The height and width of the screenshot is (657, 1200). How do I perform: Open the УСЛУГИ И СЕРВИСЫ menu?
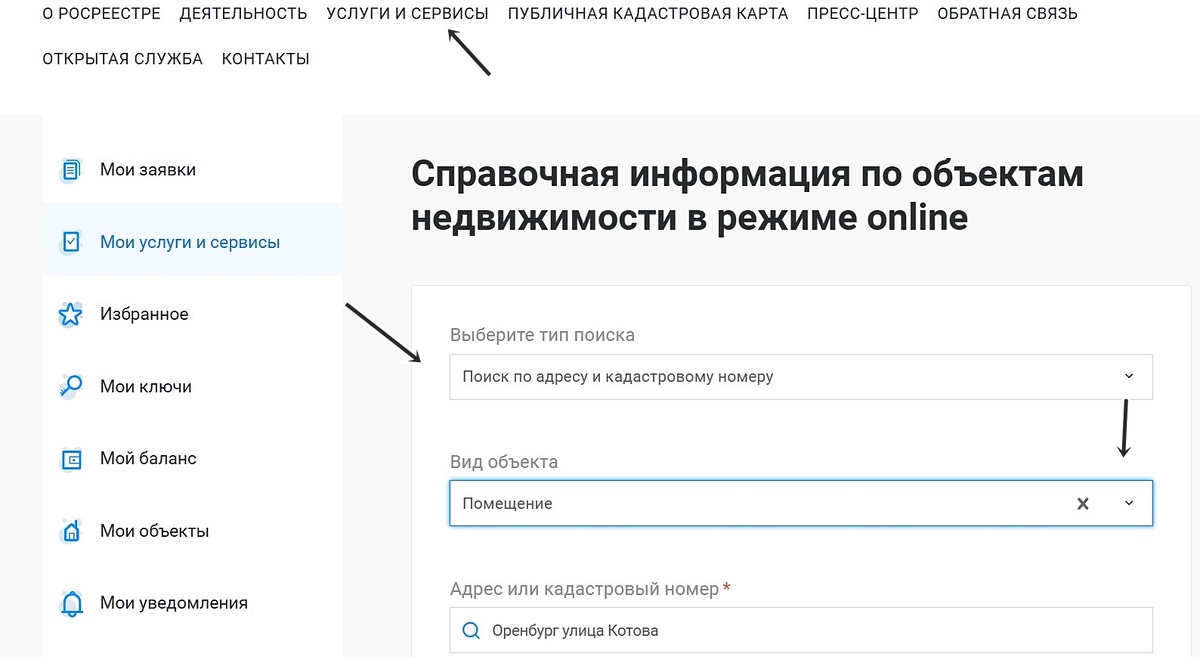[407, 13]
